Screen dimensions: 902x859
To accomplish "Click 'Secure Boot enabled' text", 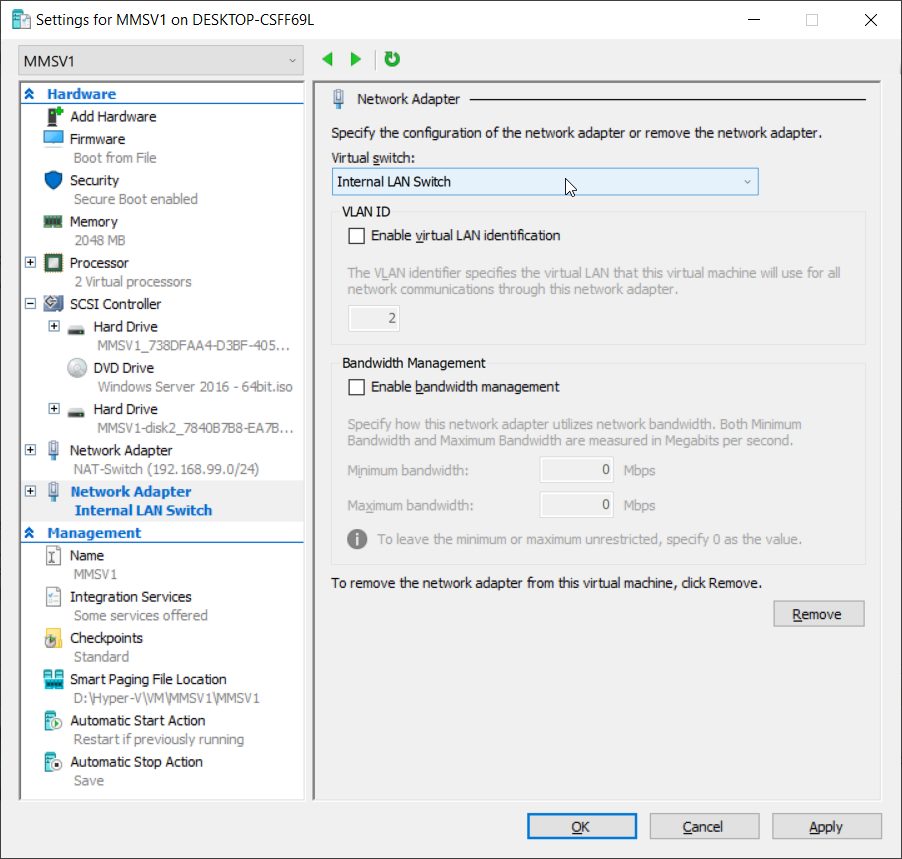I will 136,199.
